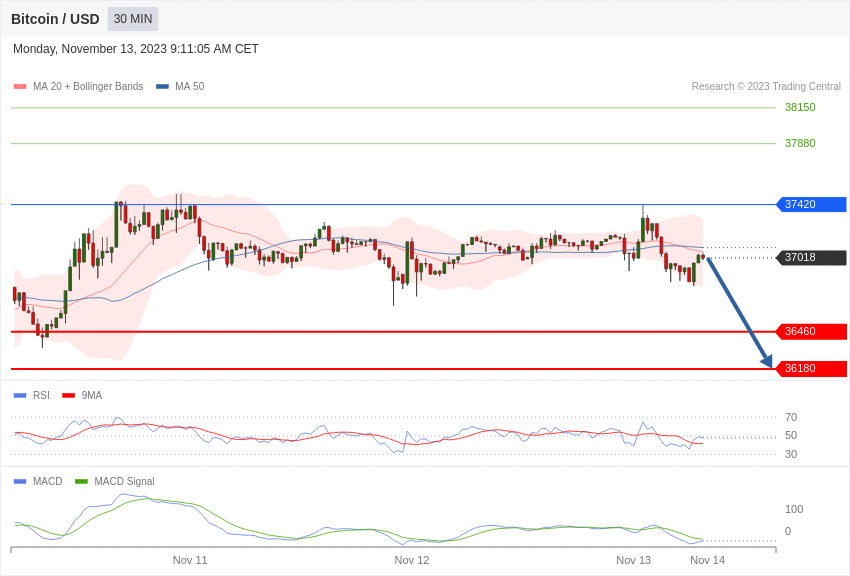Click the MACD legend label
The image size is (850, 576).
(x=48, y=481)
